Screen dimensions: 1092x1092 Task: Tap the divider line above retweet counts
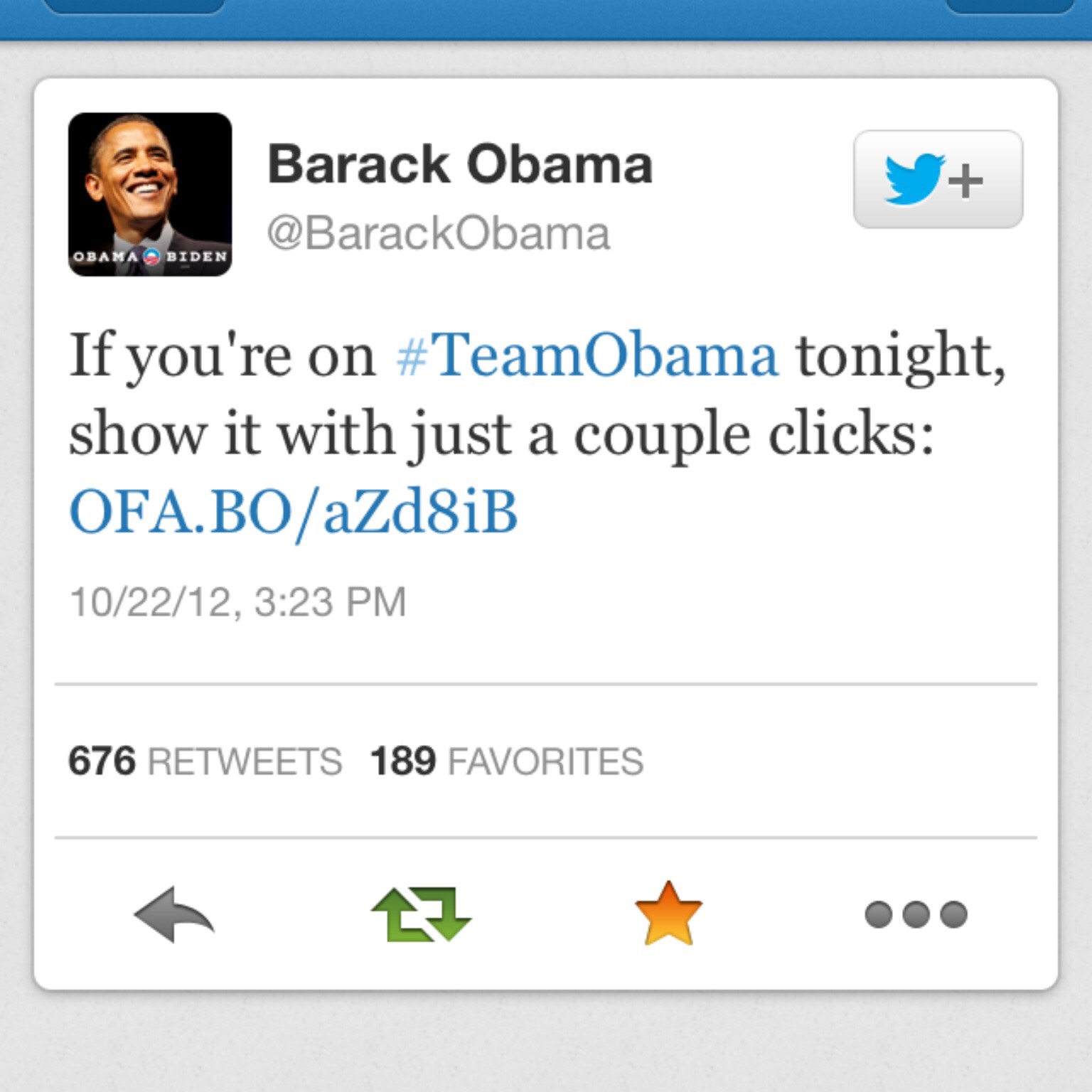point(546,685)
